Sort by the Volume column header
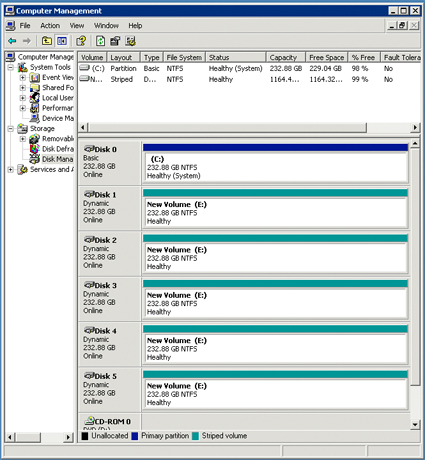This screenshot has height=460, width=425. [x=92, y=57]
